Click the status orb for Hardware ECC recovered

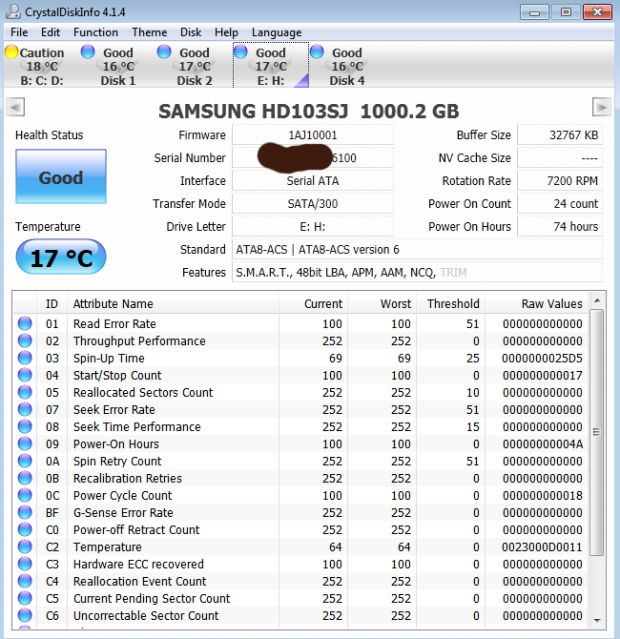(x=25, y=564)
